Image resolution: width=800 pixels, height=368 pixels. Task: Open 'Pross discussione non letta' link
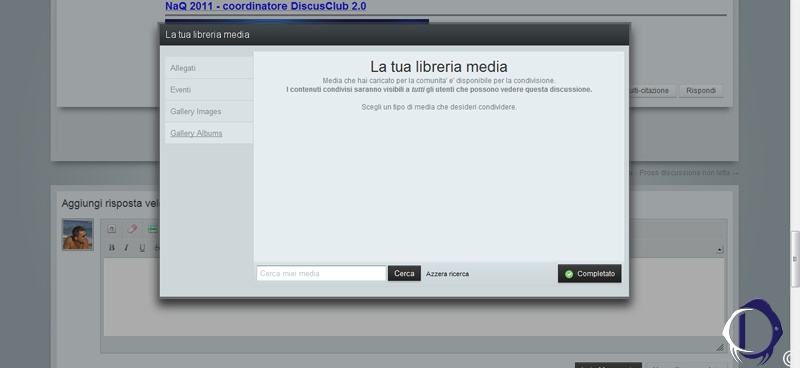click(x=689, y=173)
